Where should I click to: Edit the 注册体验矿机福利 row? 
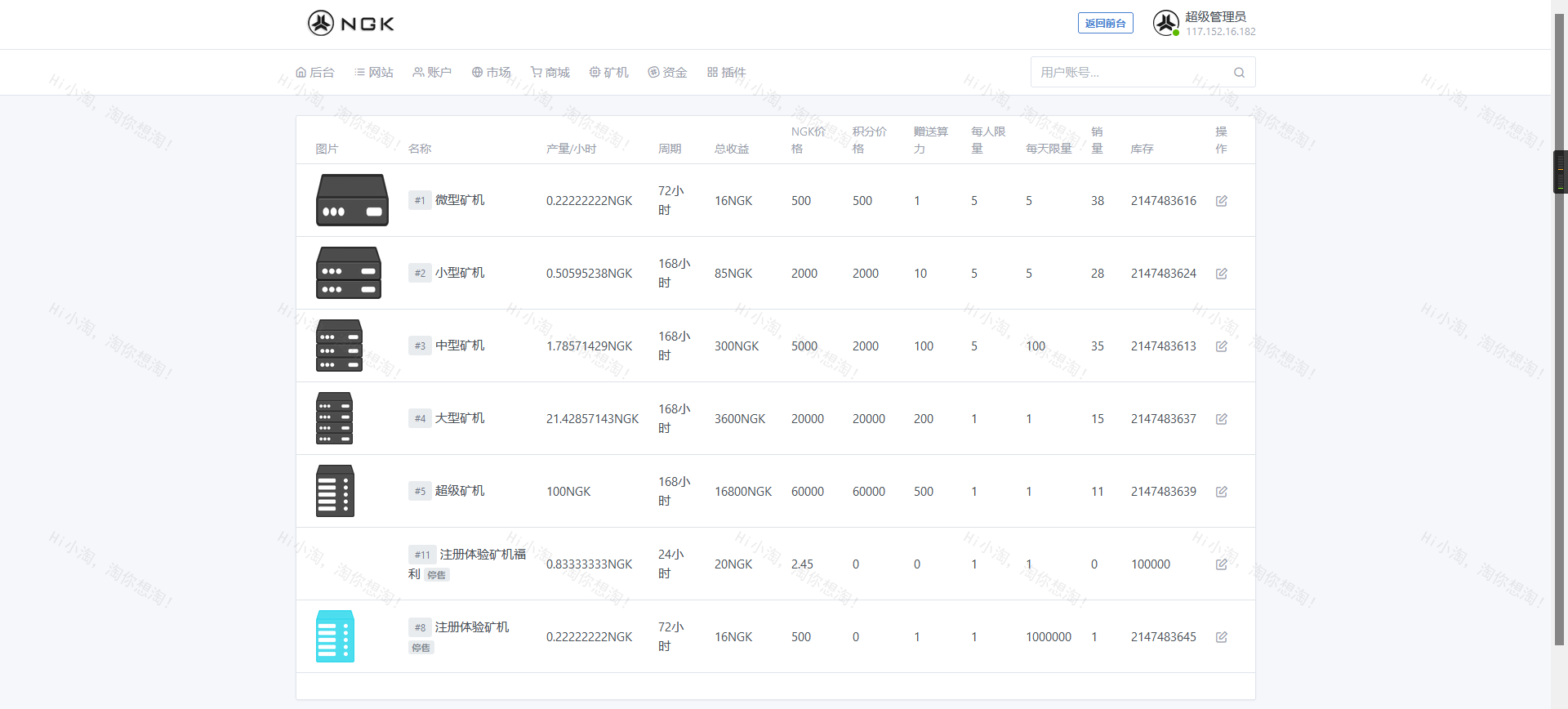coord(1221,564)
